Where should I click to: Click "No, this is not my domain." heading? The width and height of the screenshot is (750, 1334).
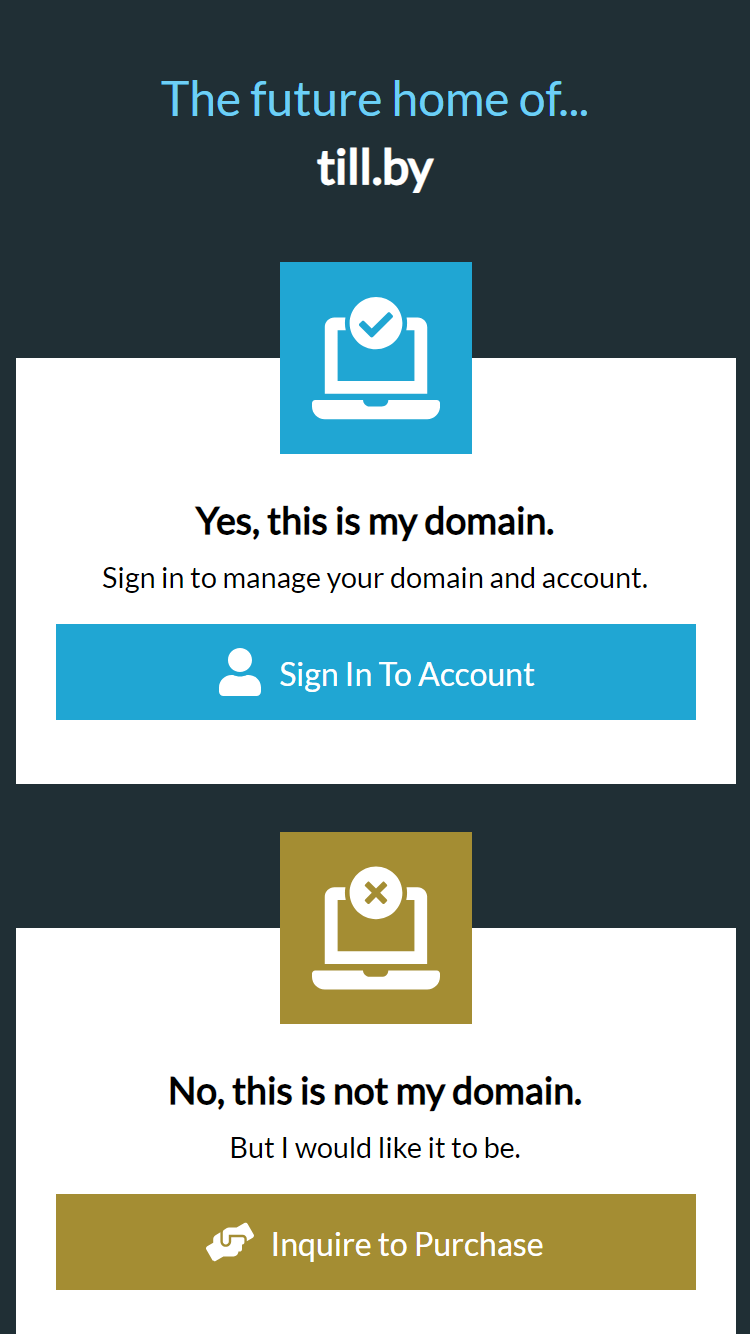click(x=375, y=1092)
